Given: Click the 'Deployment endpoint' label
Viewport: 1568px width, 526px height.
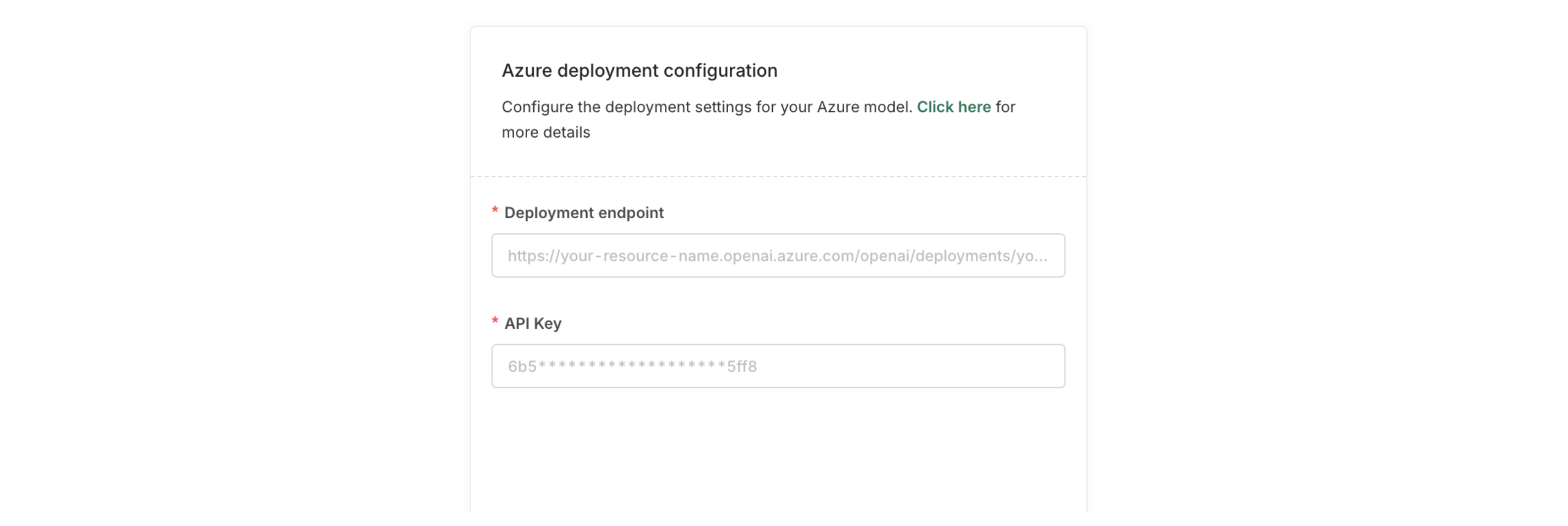Looking at the screenshot, I should (x=584, y=212).
